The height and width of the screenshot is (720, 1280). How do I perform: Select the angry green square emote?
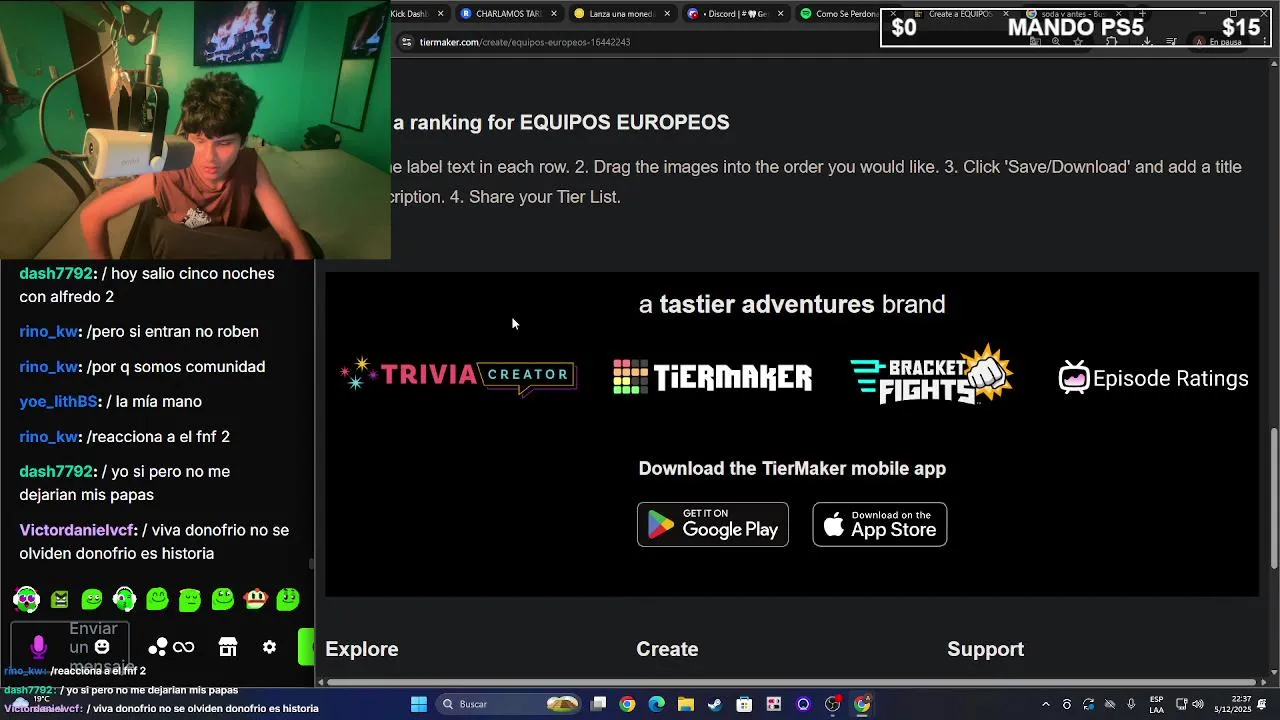click(x=60, y=599)
